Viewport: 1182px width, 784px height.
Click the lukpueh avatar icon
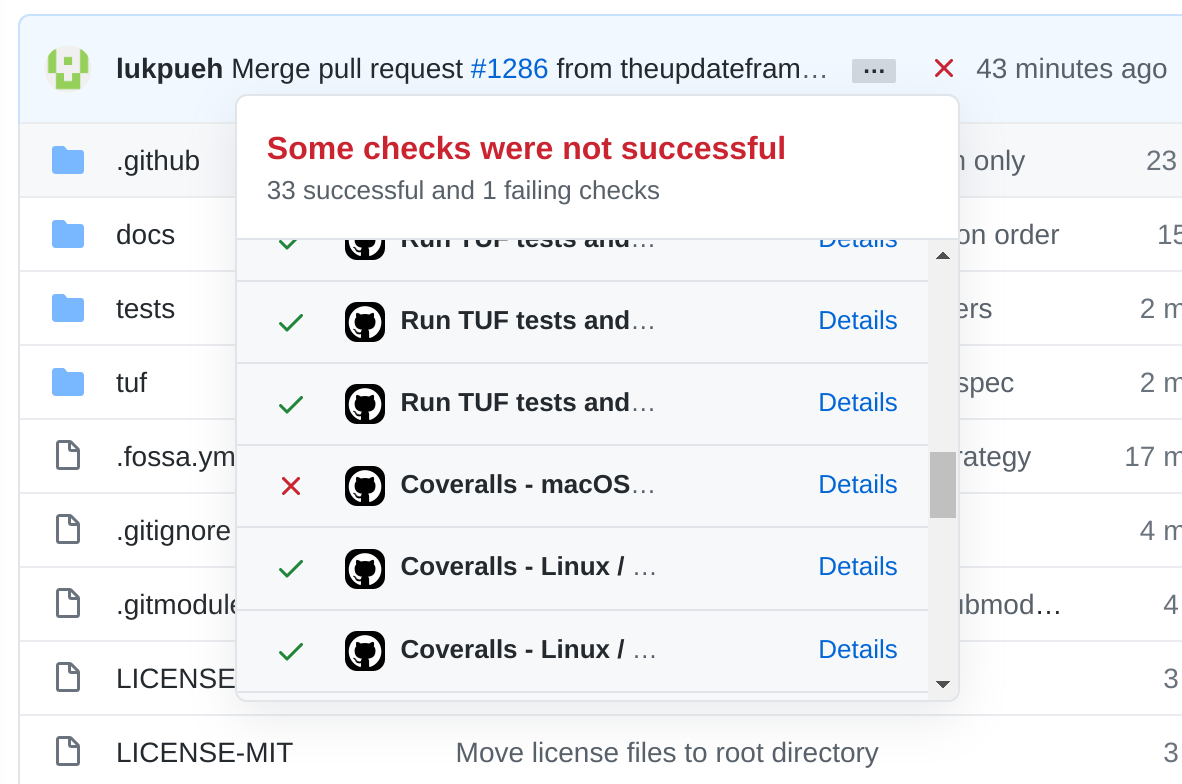67,67
